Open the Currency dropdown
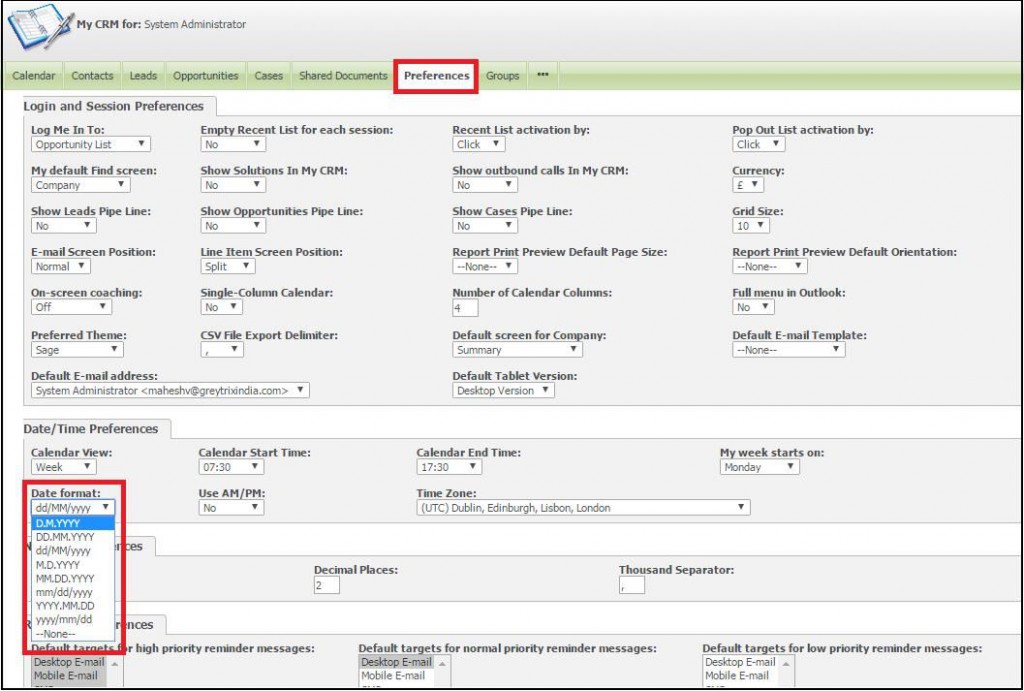This screenshot has width=1024, height=691. pyautogui.click(x=748, y=185)
